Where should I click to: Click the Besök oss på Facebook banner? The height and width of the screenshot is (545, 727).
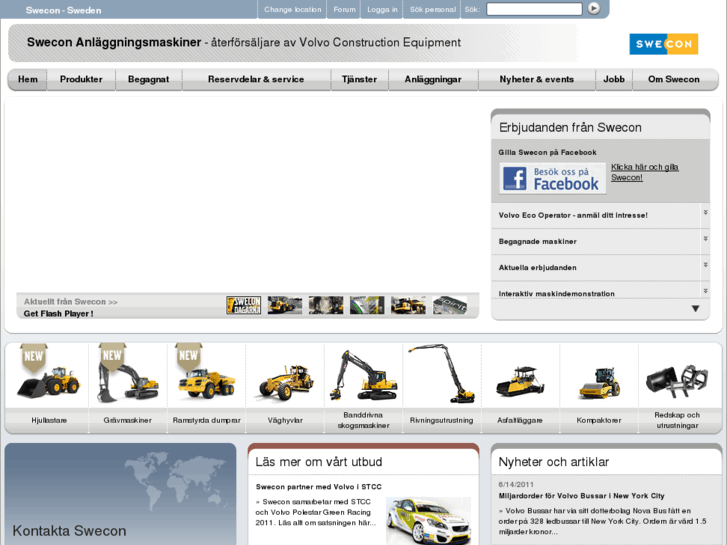[x=553, y=178]
